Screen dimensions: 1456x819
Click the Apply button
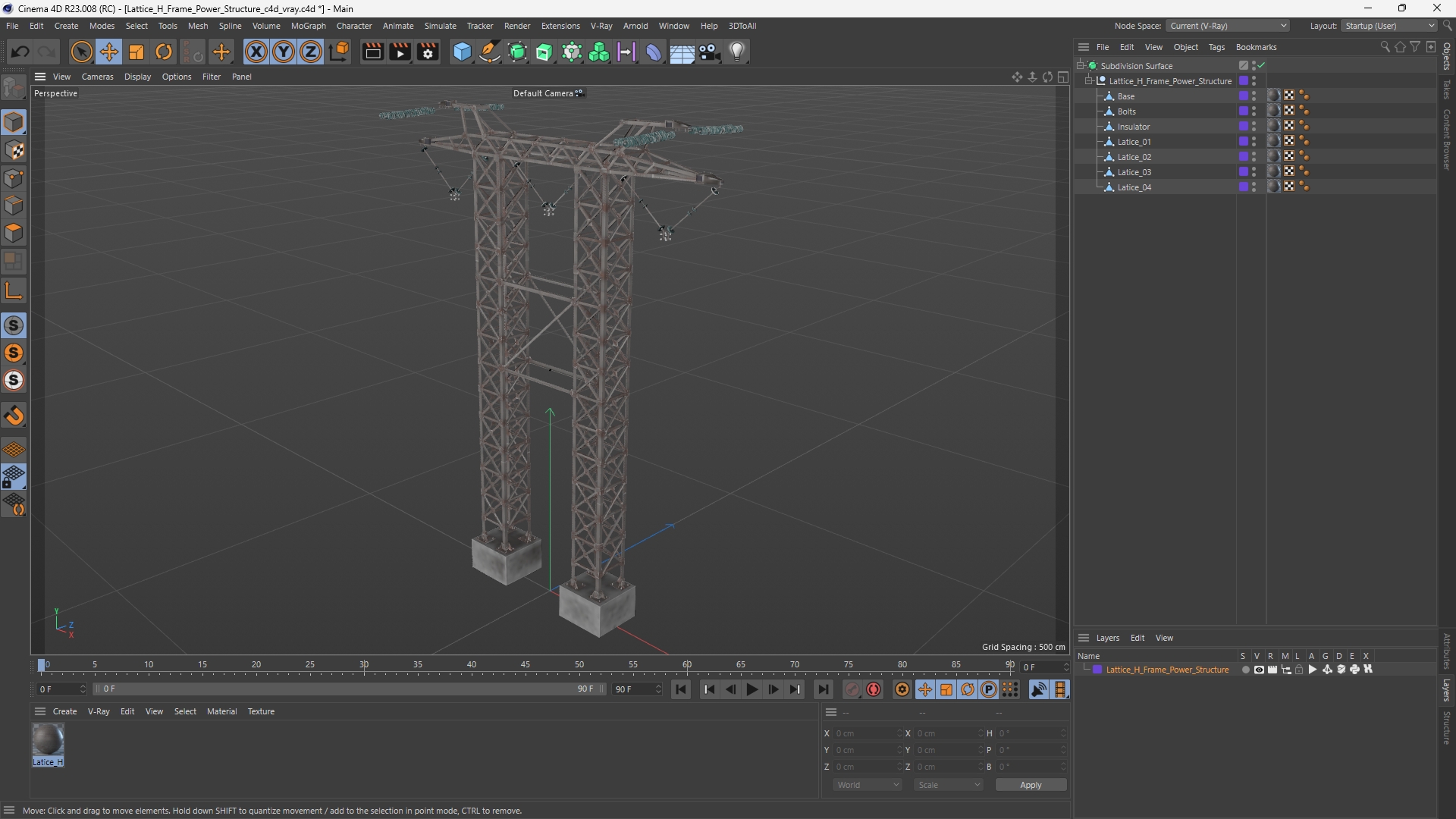tap(1031, 785)
